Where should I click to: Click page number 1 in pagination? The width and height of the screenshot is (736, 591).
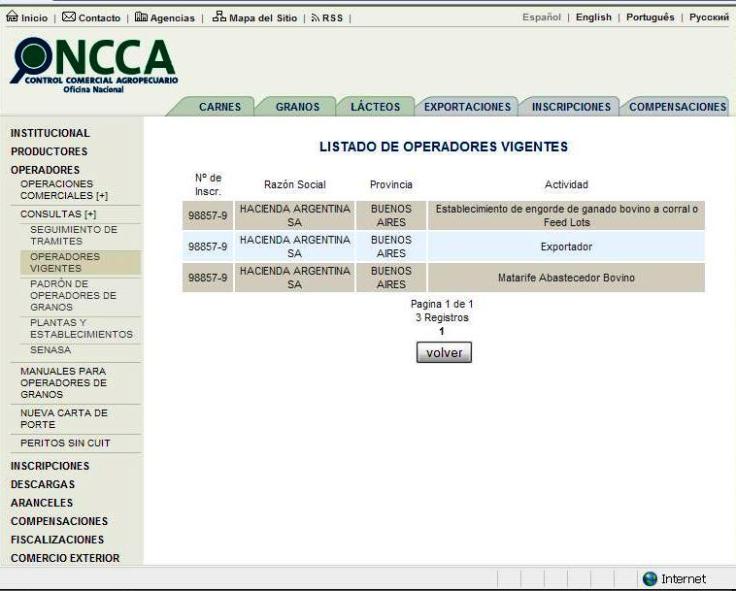click(x=442, y=331)
